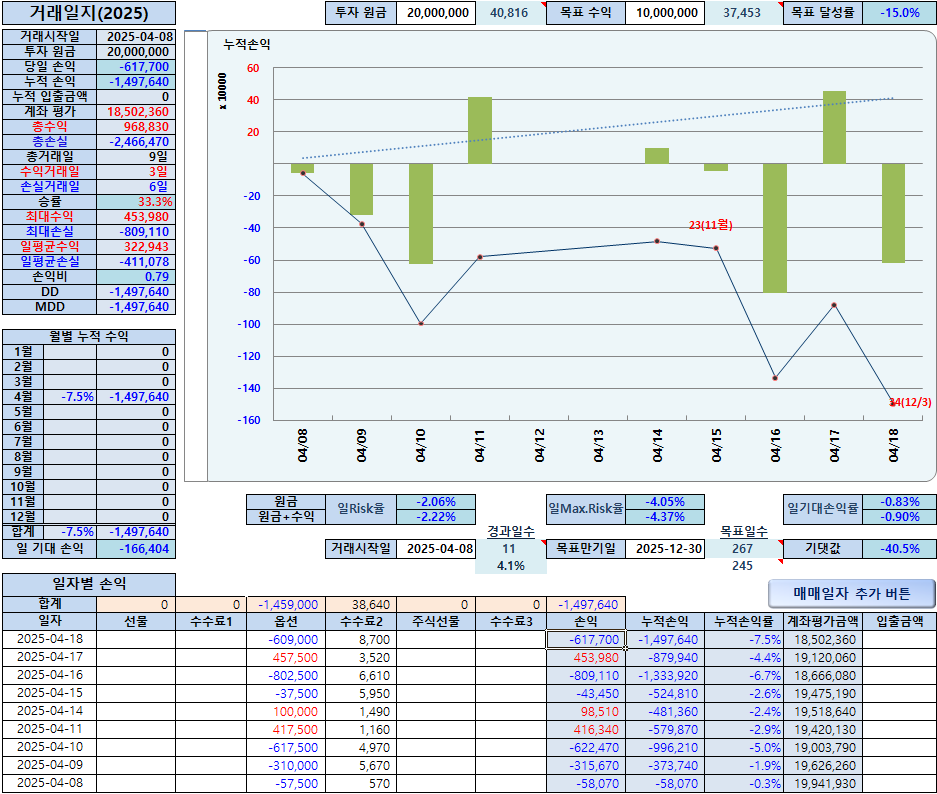Click the 거래일지(2025) title cell
937x794 pixels.
89,13
